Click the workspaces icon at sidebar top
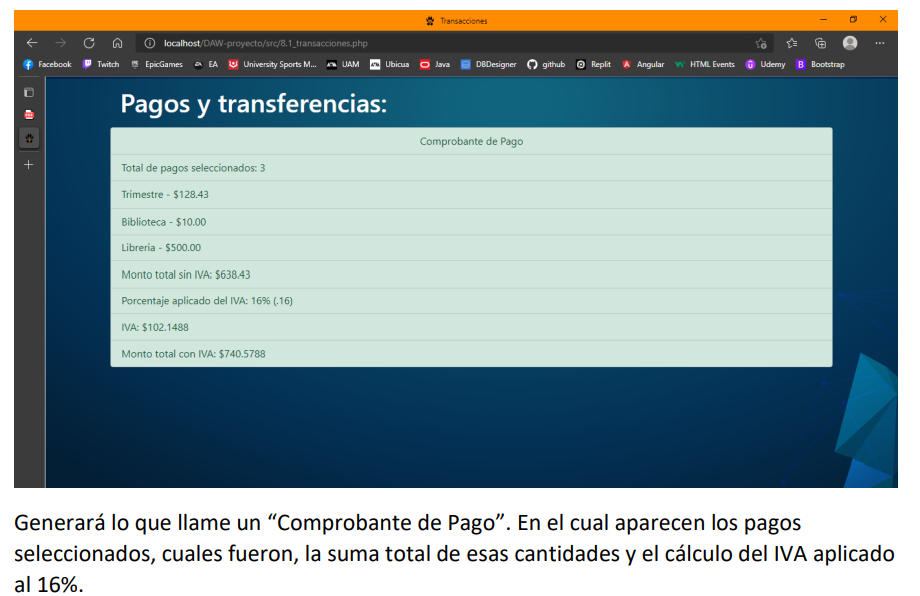The image size is (920, 596). click(28, 91)
